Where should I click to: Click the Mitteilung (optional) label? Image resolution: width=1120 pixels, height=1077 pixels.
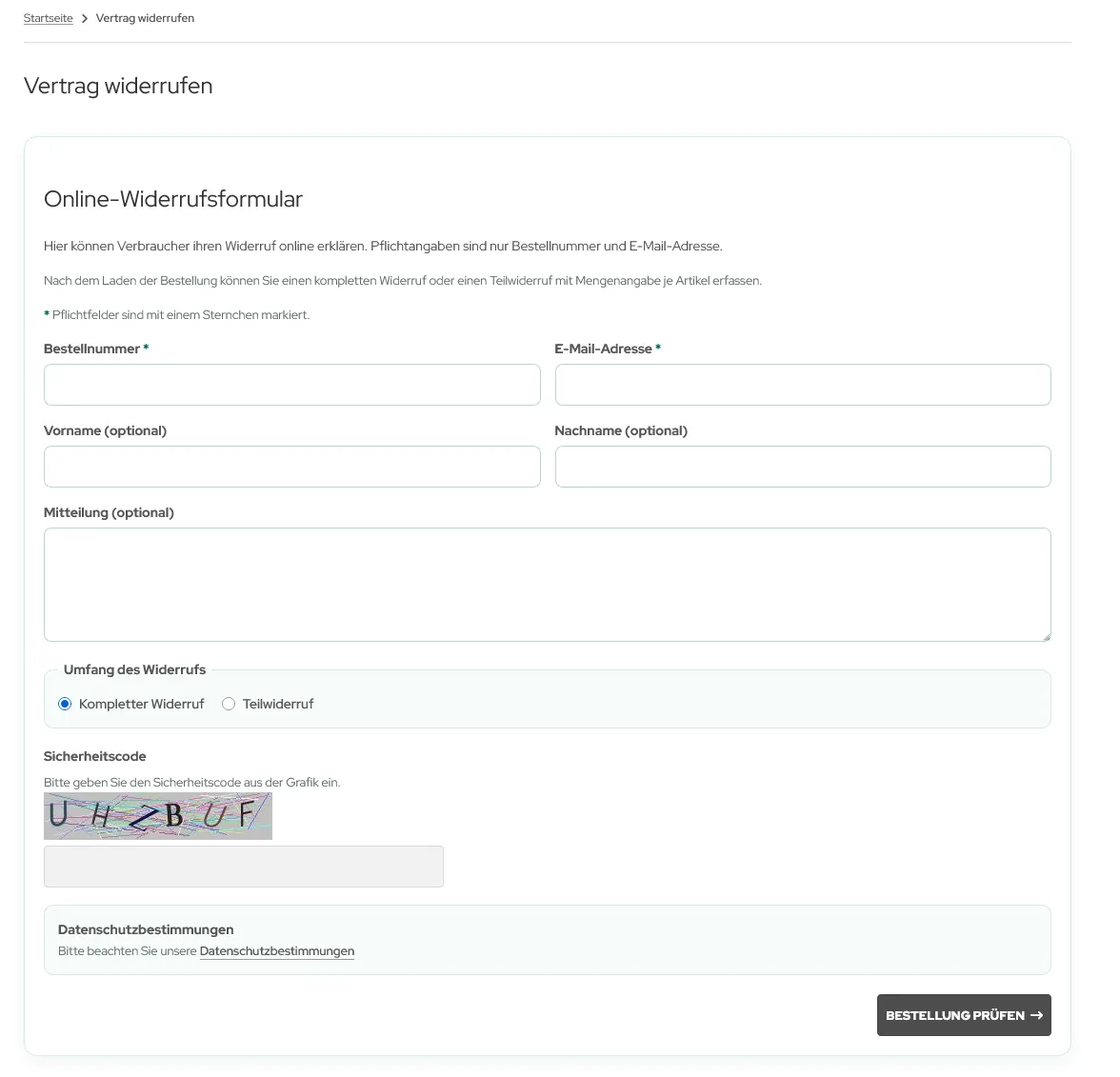point(109,512)
